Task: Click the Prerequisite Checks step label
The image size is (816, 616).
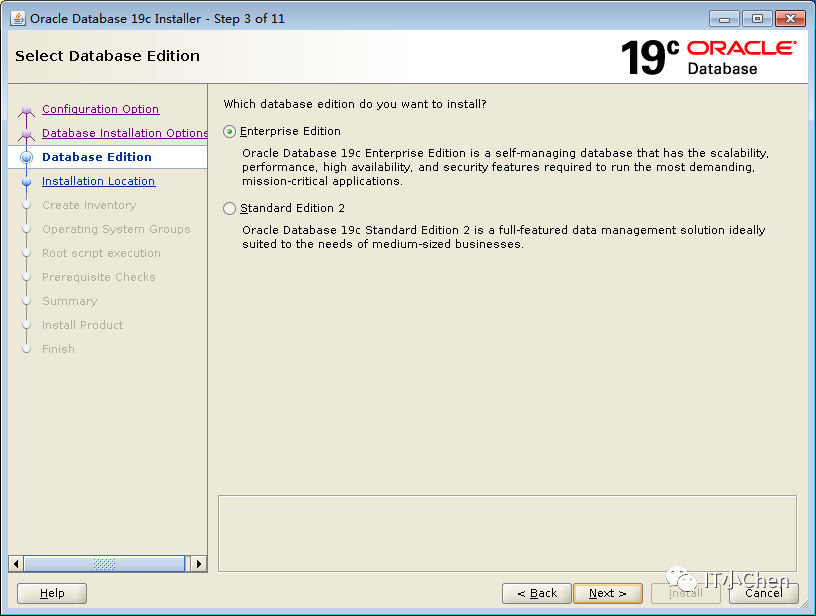Action: [x=98, y=277]
